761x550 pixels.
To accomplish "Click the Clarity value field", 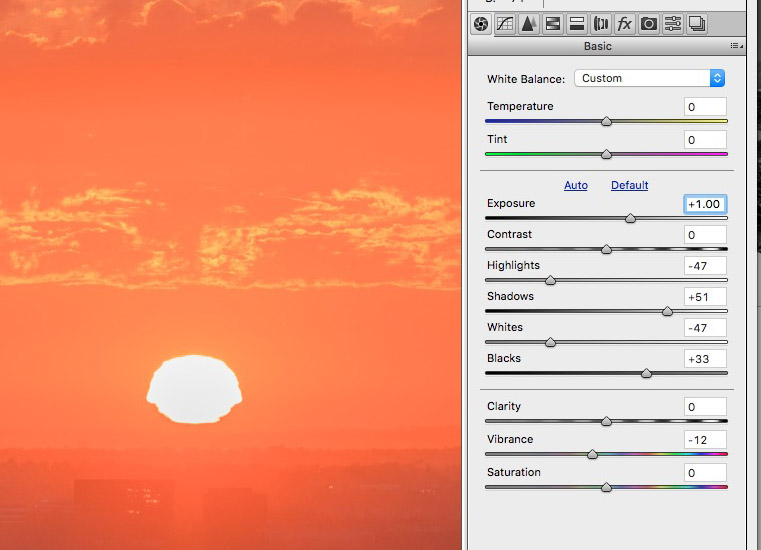I will [x=705, y=407].
